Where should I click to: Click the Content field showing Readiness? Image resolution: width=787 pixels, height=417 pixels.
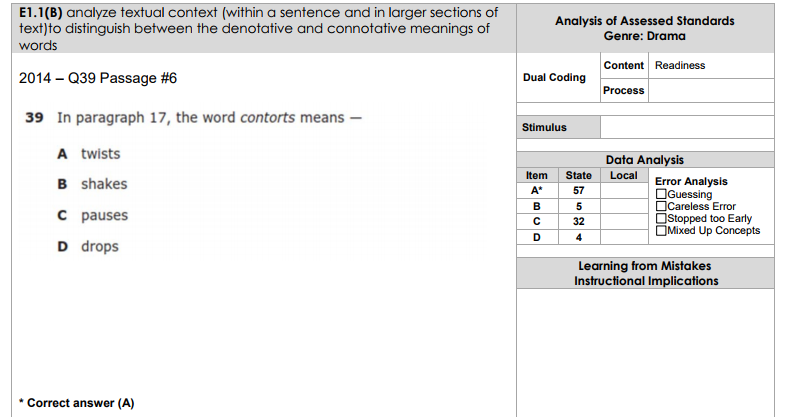click(x=711, y=66)
